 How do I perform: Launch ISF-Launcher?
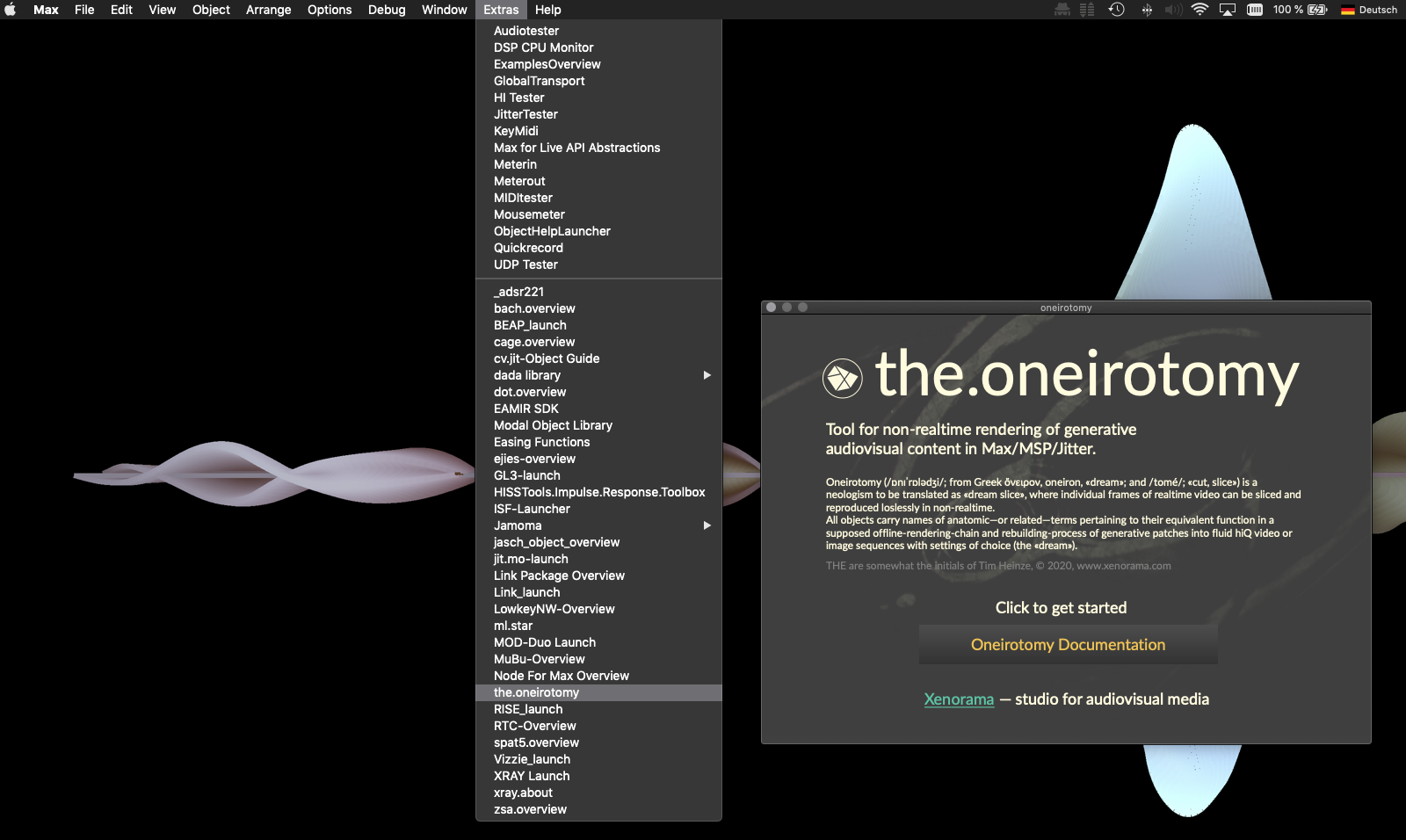(x=598, y=509)
